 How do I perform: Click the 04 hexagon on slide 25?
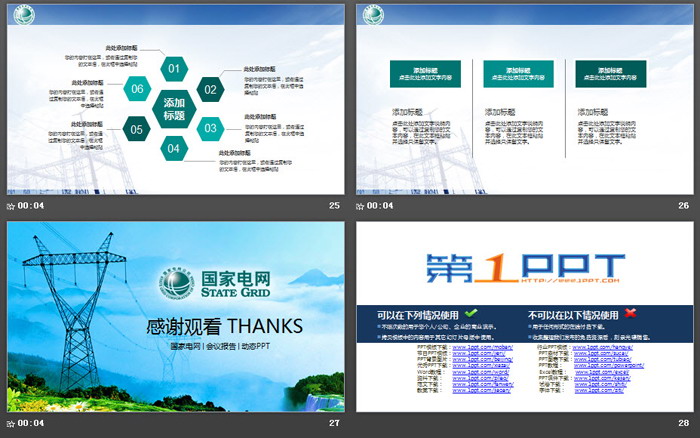[174, 149]
